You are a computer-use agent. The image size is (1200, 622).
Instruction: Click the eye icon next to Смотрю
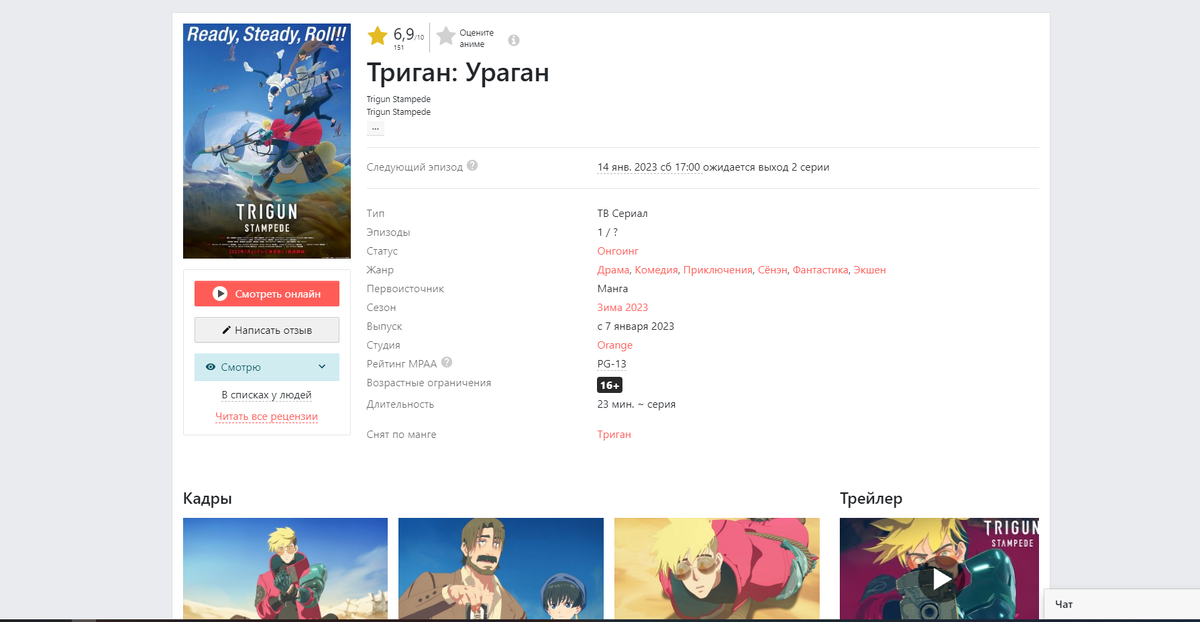[211, 367]
